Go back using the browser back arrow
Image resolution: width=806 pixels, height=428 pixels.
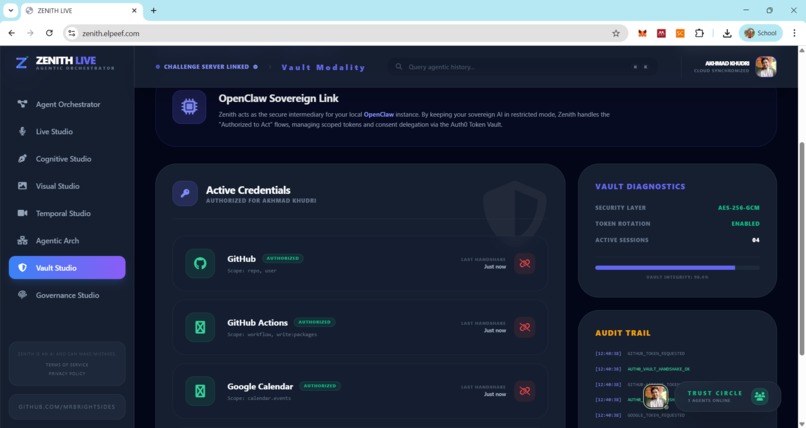[12, 33]
